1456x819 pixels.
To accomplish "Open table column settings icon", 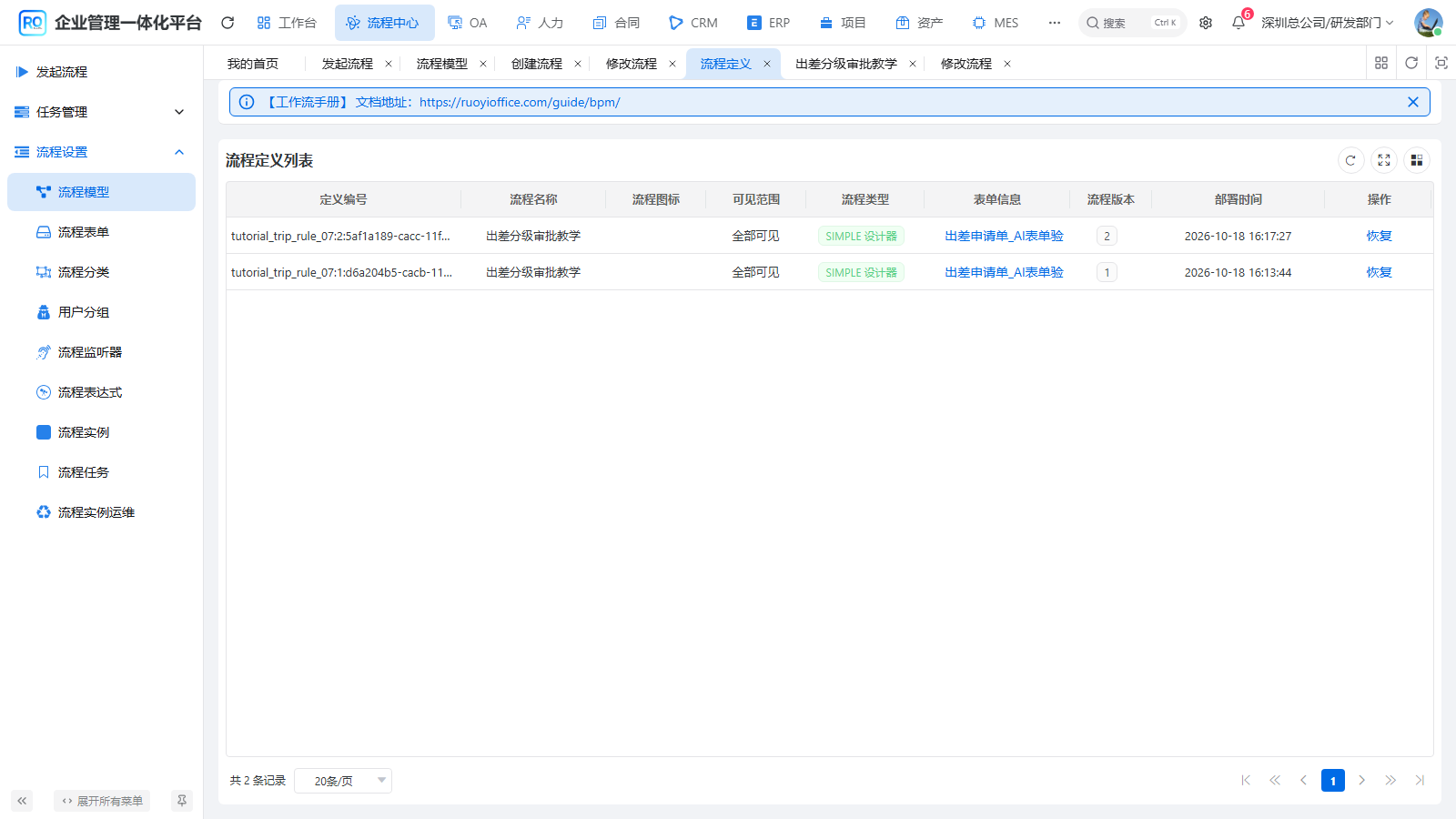I will point(1417,160).
